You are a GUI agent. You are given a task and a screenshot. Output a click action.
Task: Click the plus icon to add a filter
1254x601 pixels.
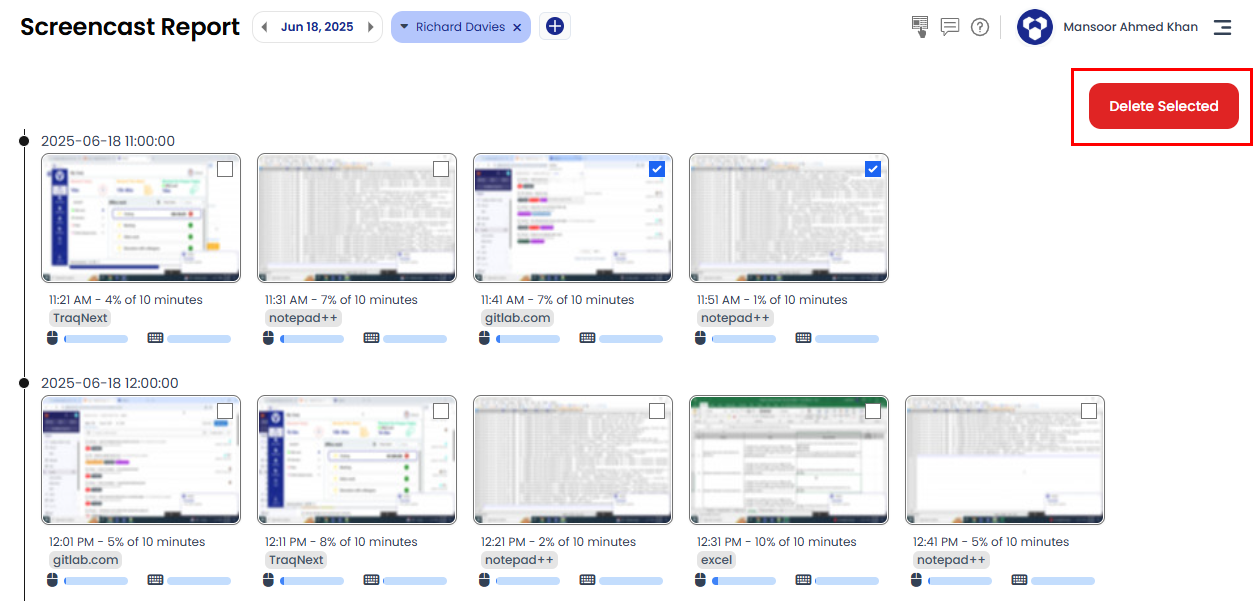click(554, 26)
